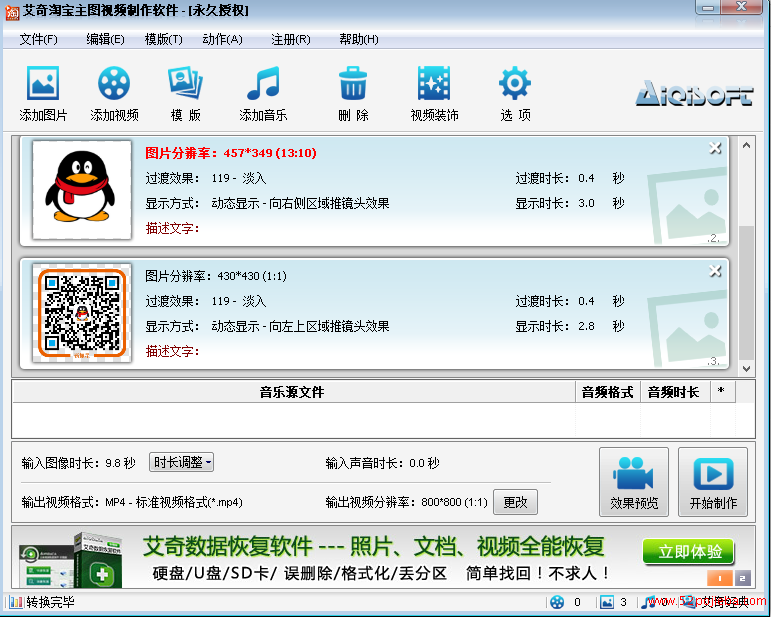Click the chart icon beside 转换完毕

point(16,602)
